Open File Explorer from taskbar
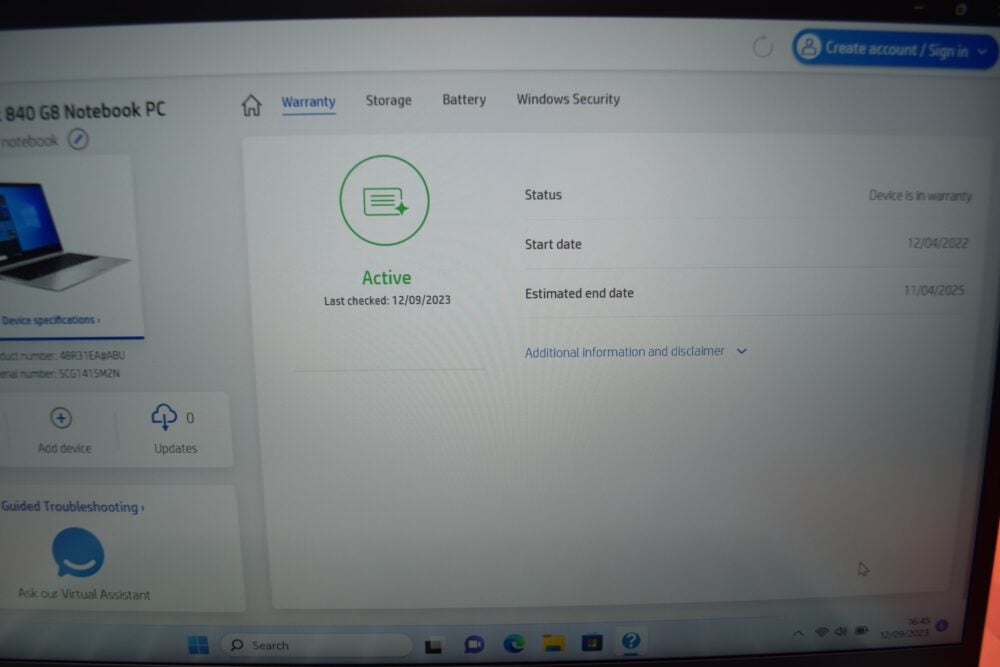This screenshot has width=1000, height=667. tap(553, 643)
